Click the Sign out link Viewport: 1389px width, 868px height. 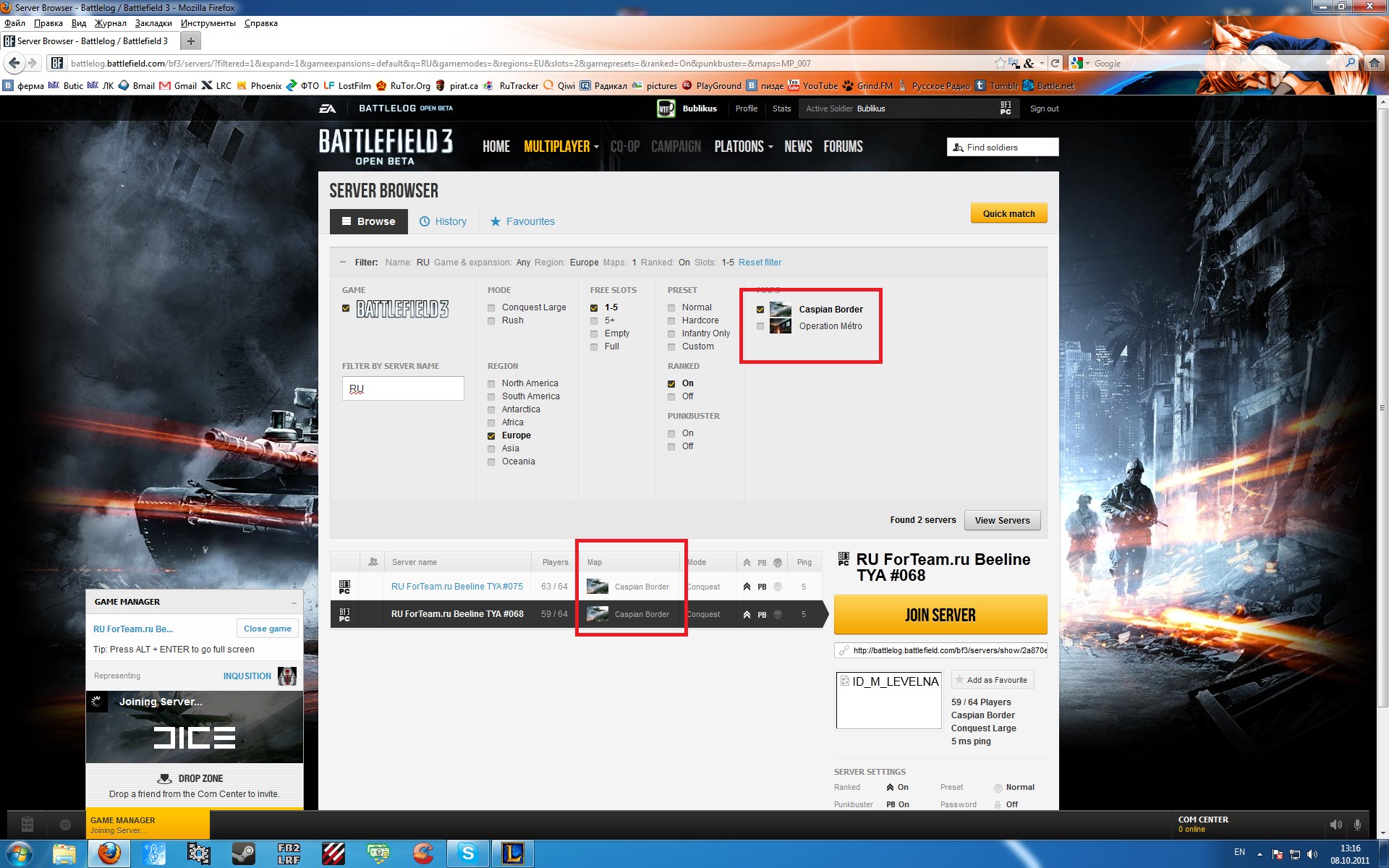tap(1044, 109)
